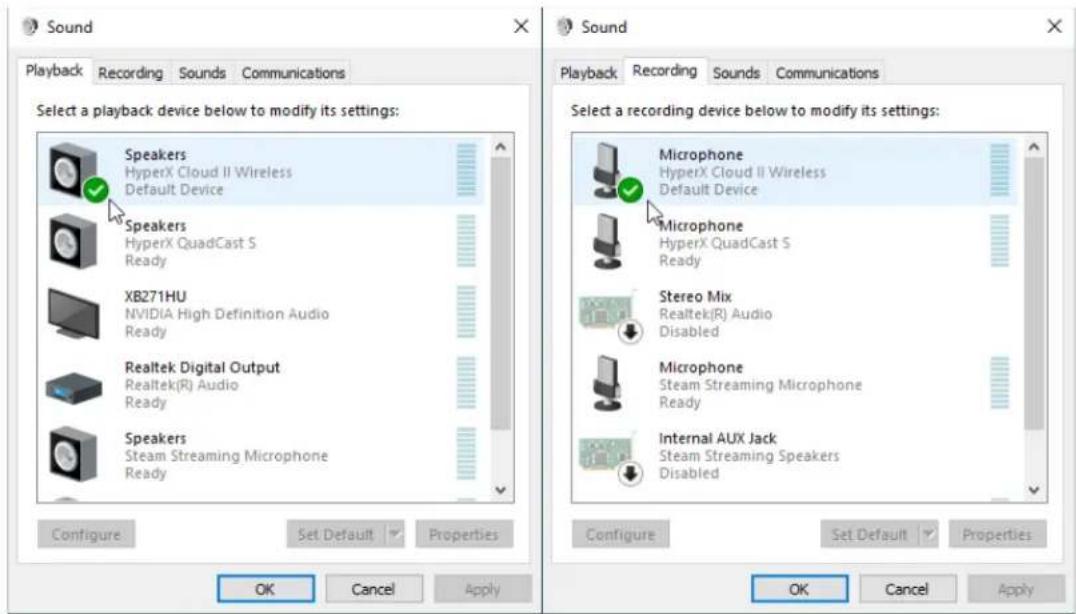Click level meter of HyperX QuadCast S microphone
1076x614 pixels.
1001,241
